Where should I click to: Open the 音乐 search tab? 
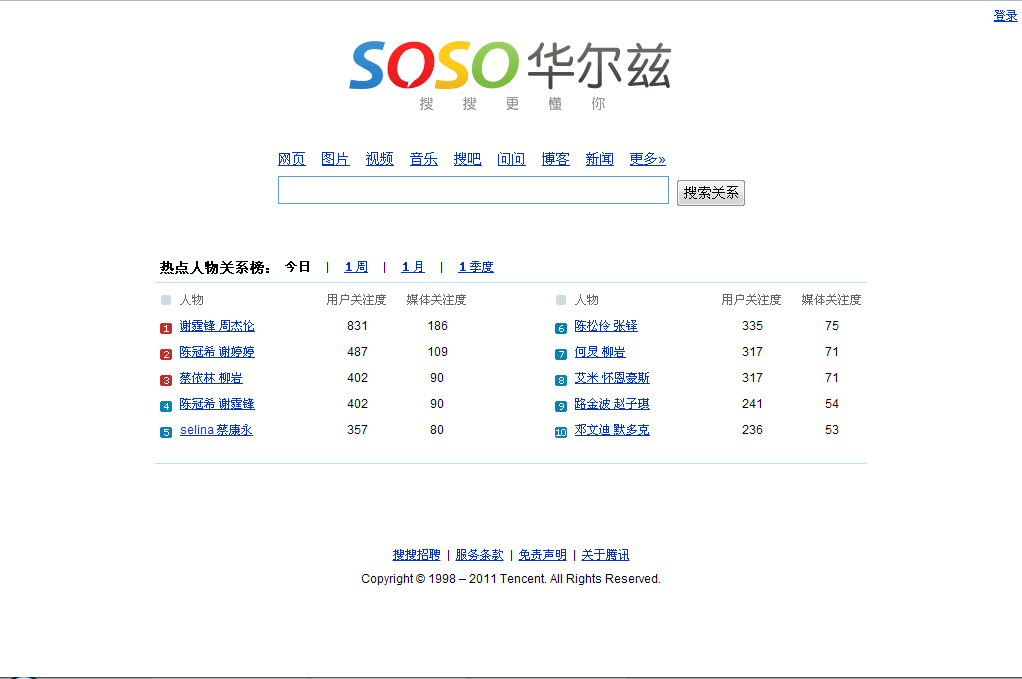423,158
